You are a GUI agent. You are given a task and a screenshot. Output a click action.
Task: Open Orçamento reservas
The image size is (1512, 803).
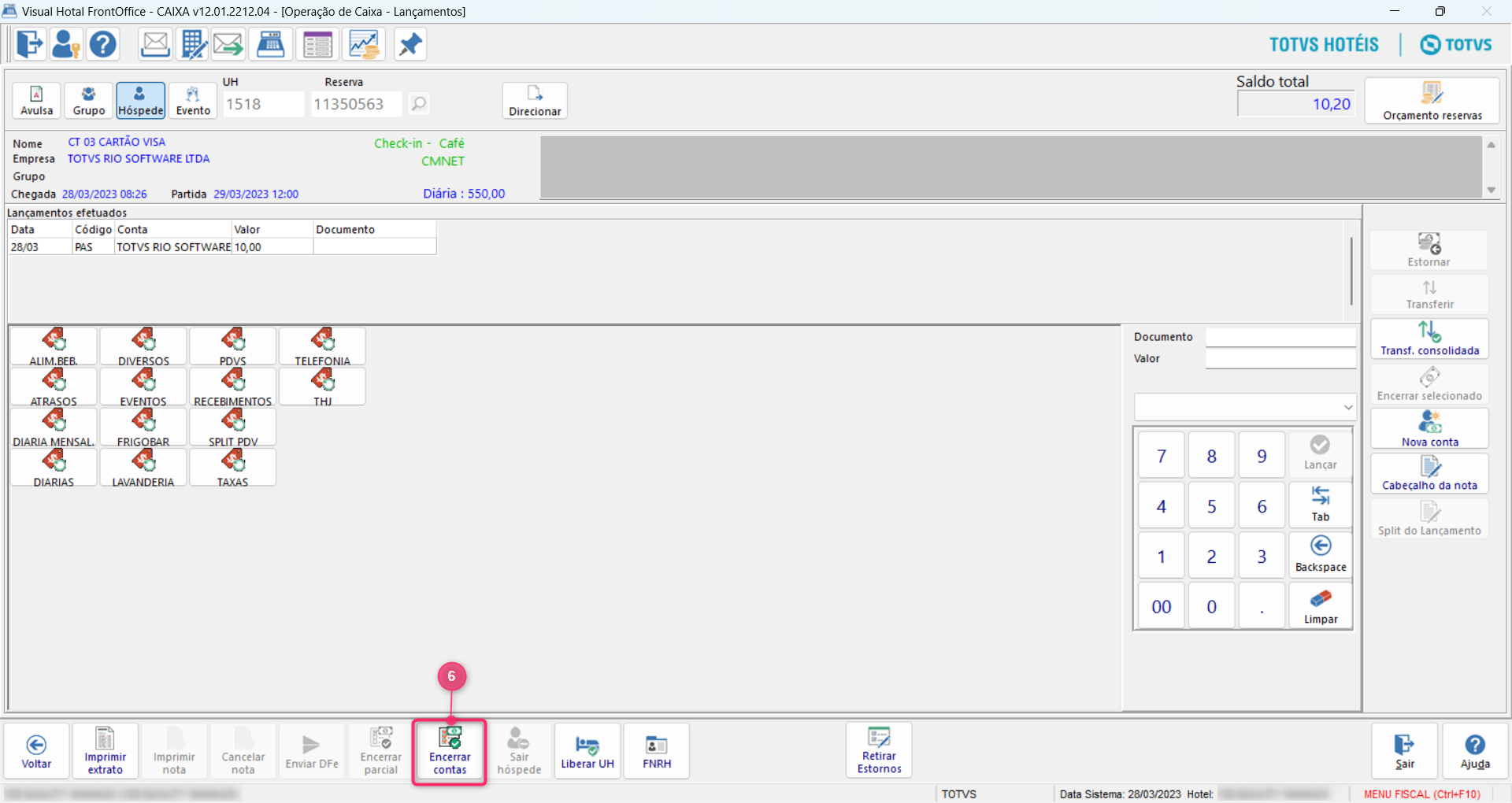(x=1432, y=100)
